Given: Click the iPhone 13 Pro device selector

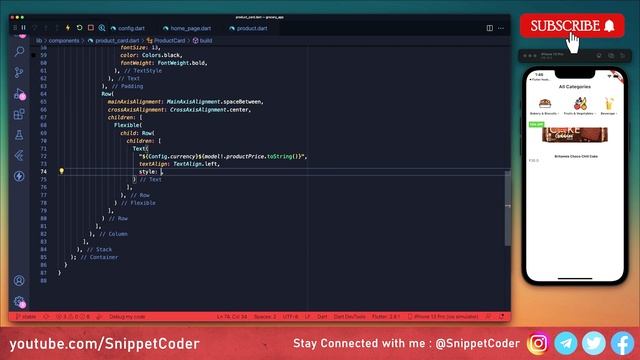Looking at the screenshot, I should (443, 317).
